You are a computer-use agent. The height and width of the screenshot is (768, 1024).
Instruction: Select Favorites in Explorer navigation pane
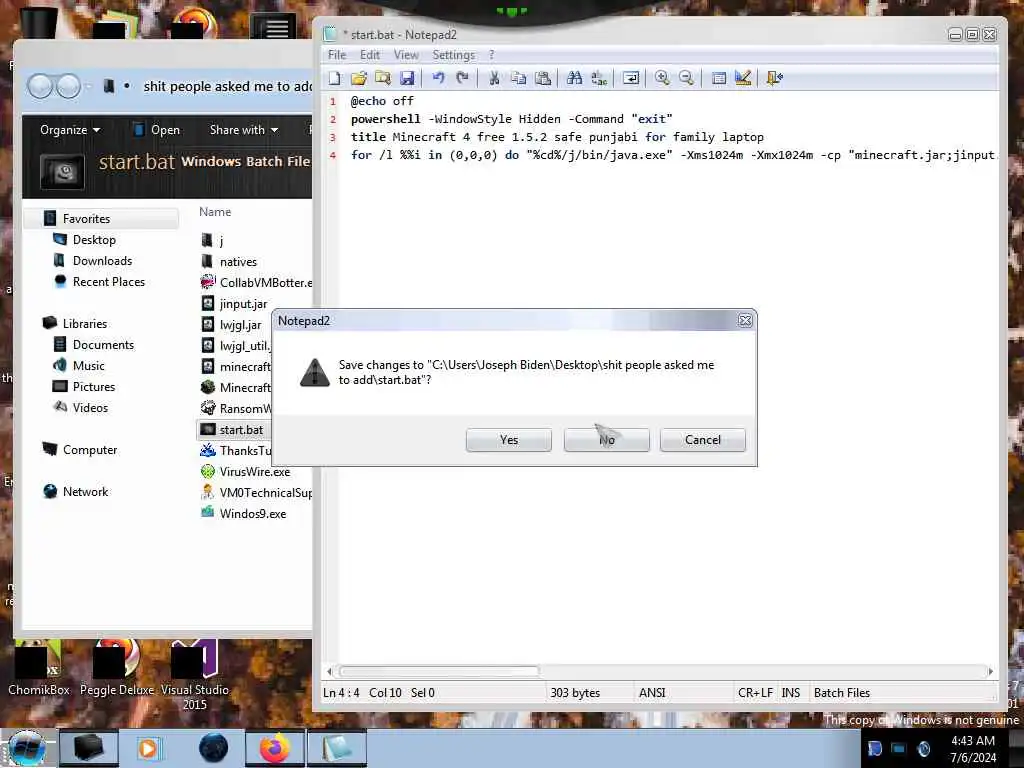click(86, 219)
